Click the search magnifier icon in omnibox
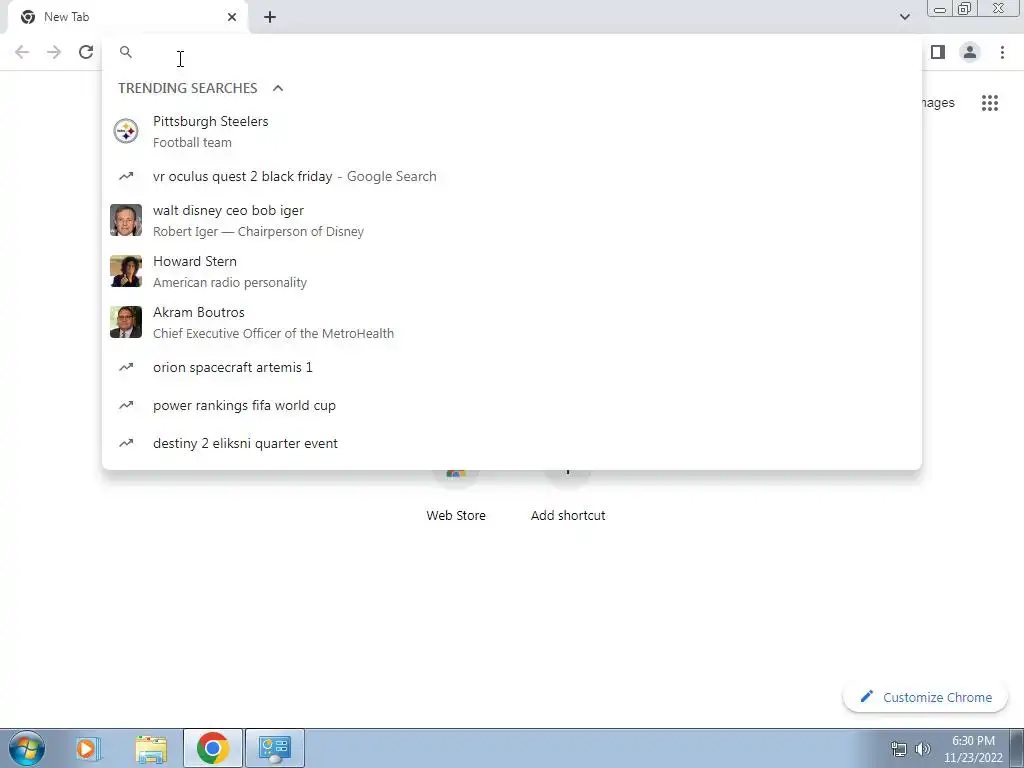Image resolution: width=1024 pixels, height=768 pixels. pos(126,52)
